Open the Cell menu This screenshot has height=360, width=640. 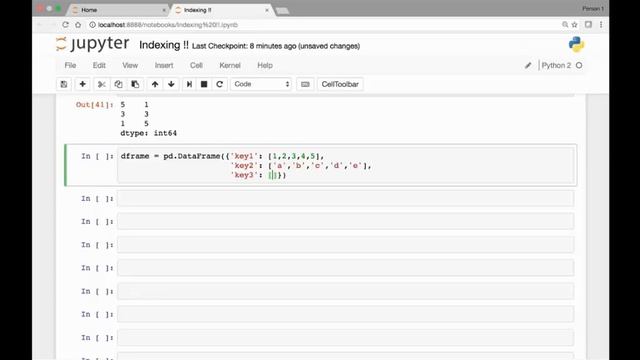point(196,65)
